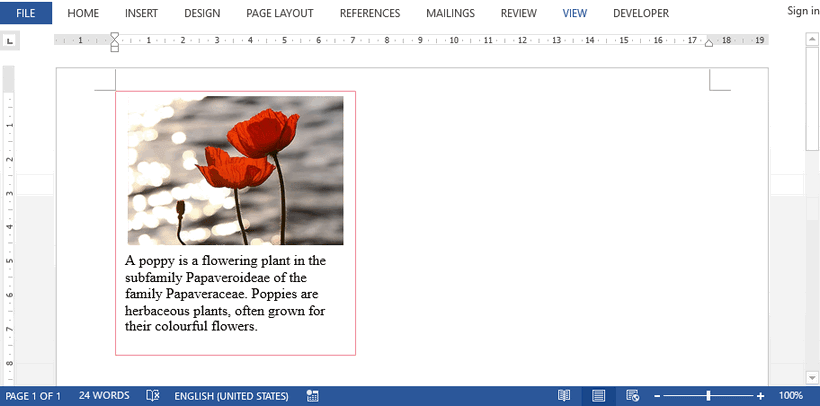The width and height of the screenshot is (820, 406).
Task: Open word count from 24 WORDS
Action: pyautogui.click(x=104, y=396)
